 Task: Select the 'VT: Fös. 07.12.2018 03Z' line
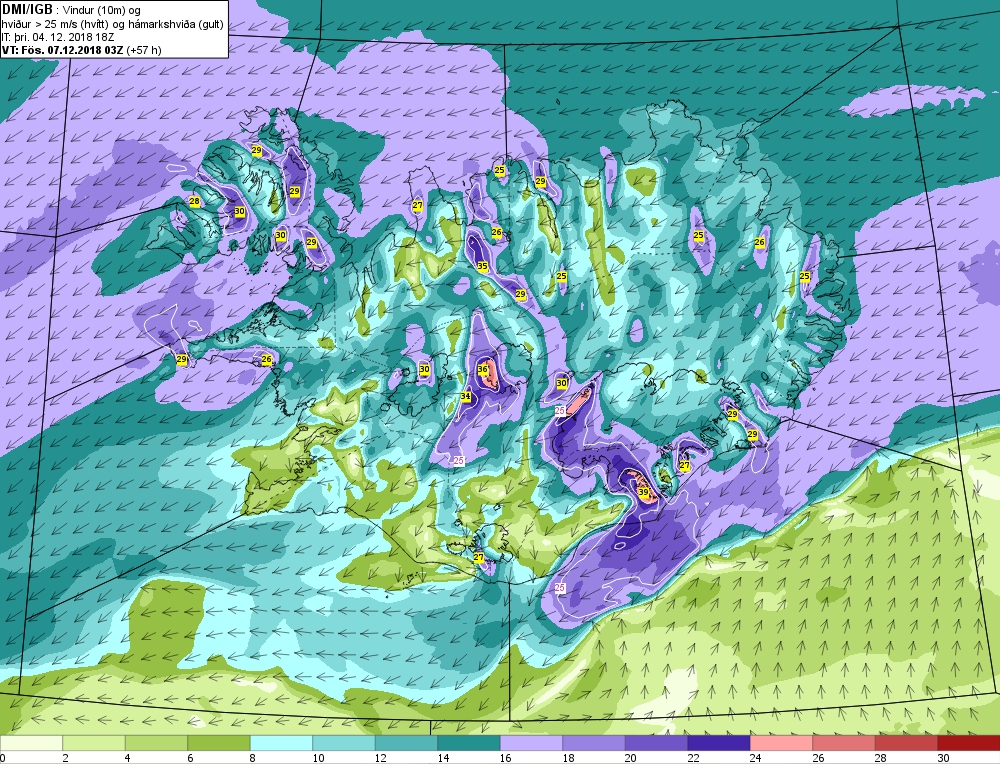(x=62, y=50)
